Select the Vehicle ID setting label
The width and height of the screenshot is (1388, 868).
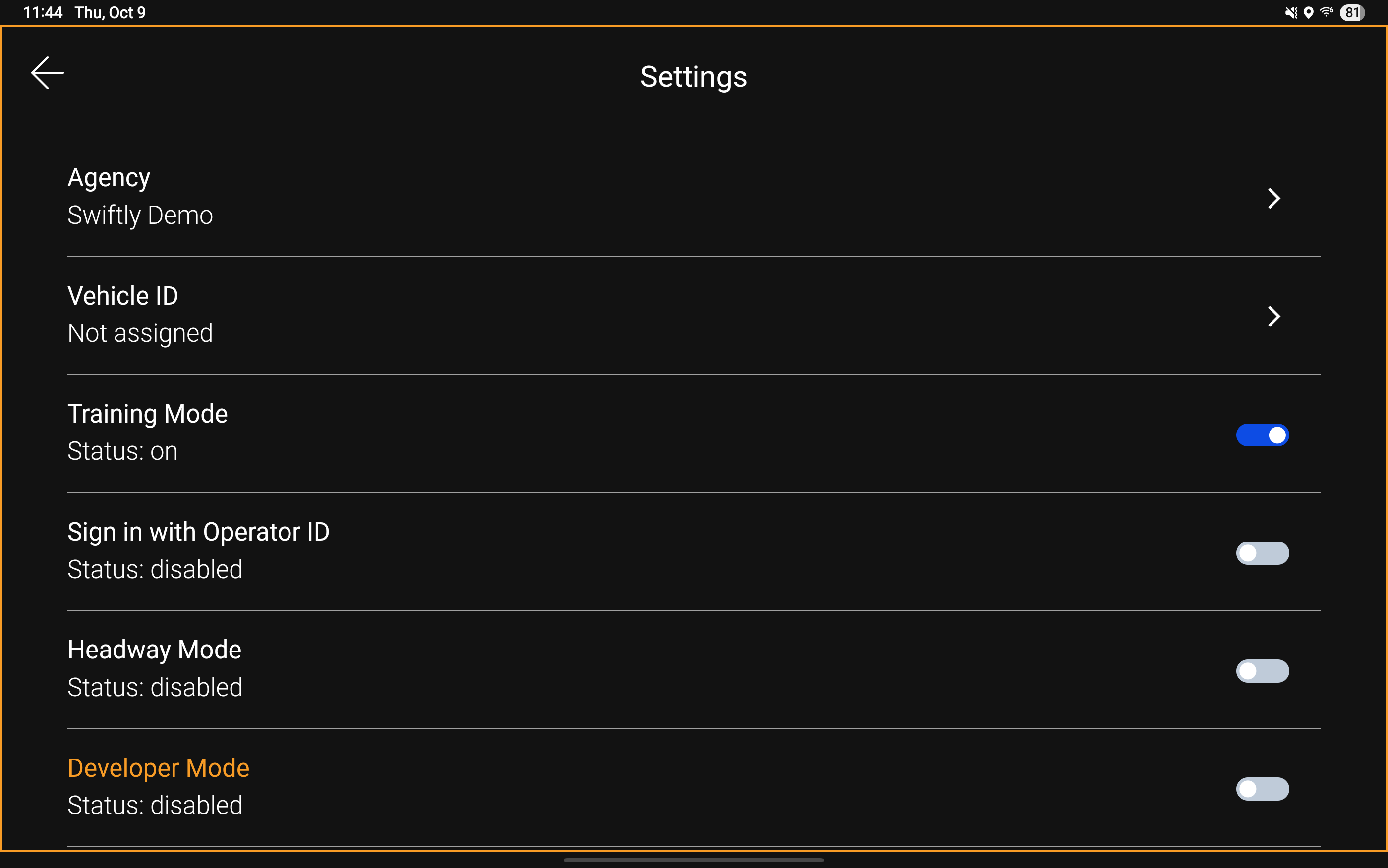point(123,296)
